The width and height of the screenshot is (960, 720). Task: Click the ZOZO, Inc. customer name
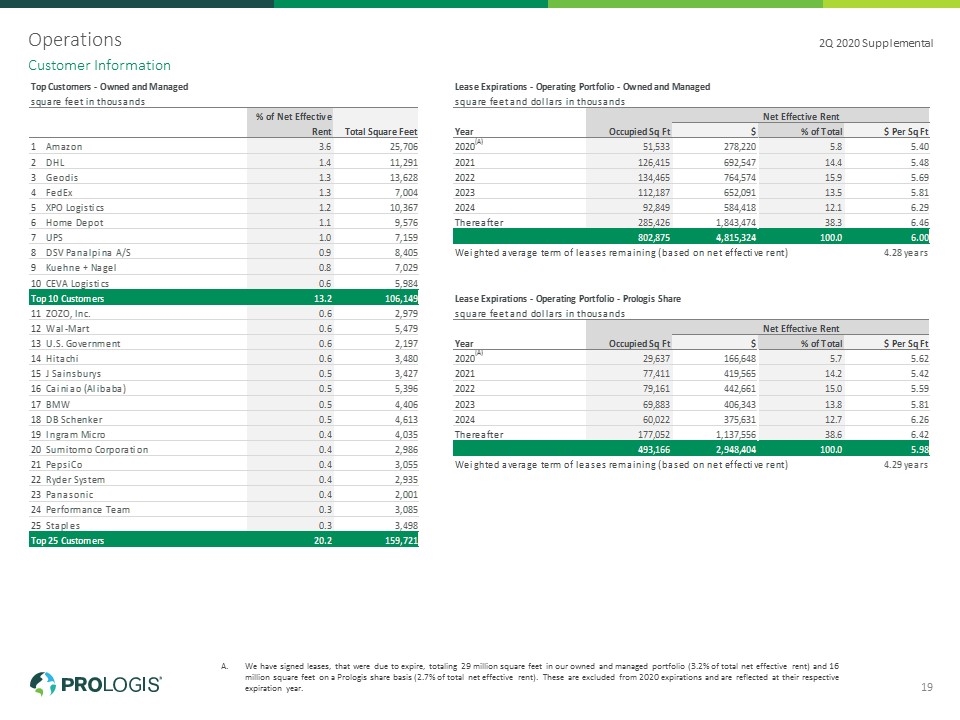[68, 313]
